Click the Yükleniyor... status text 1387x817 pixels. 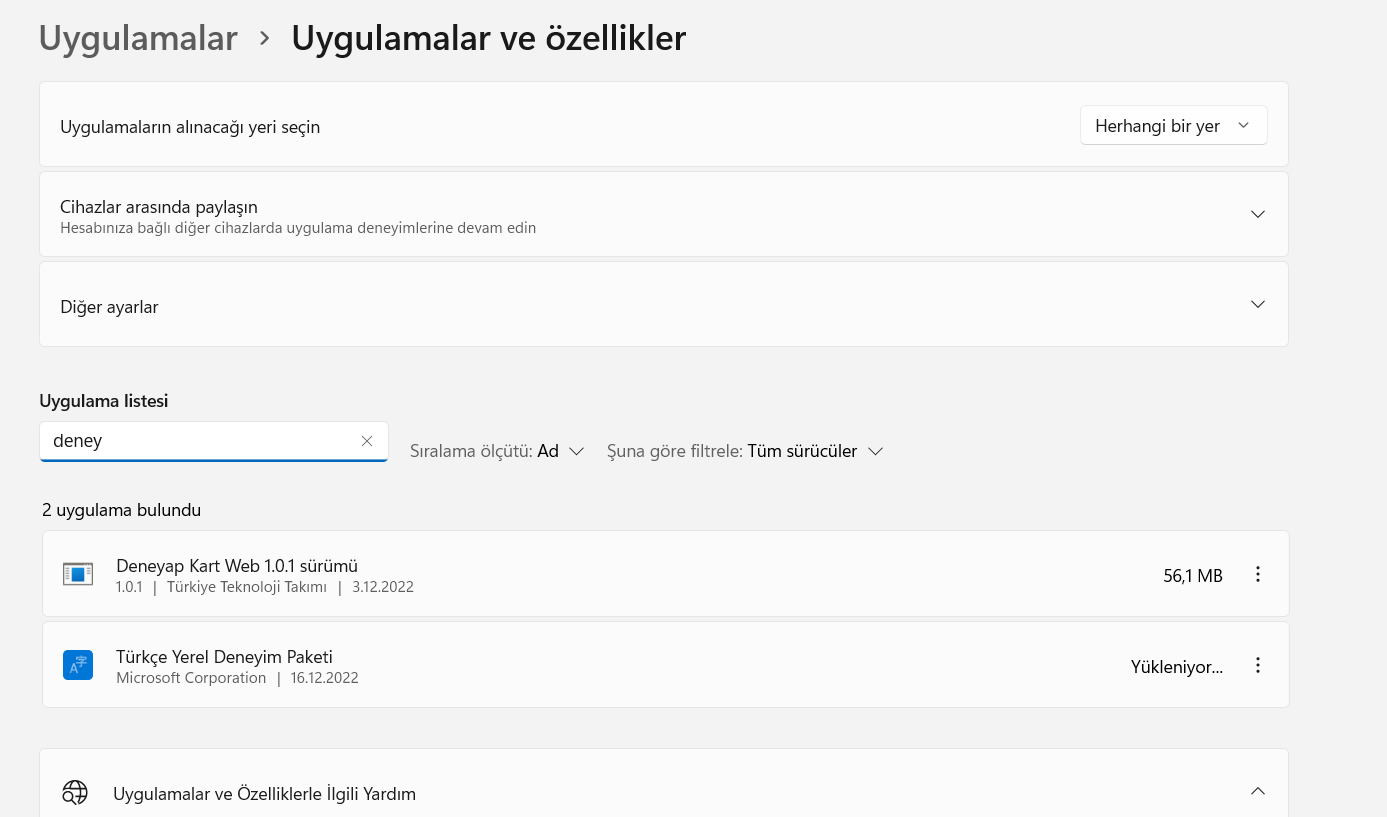pos(1177,667)
